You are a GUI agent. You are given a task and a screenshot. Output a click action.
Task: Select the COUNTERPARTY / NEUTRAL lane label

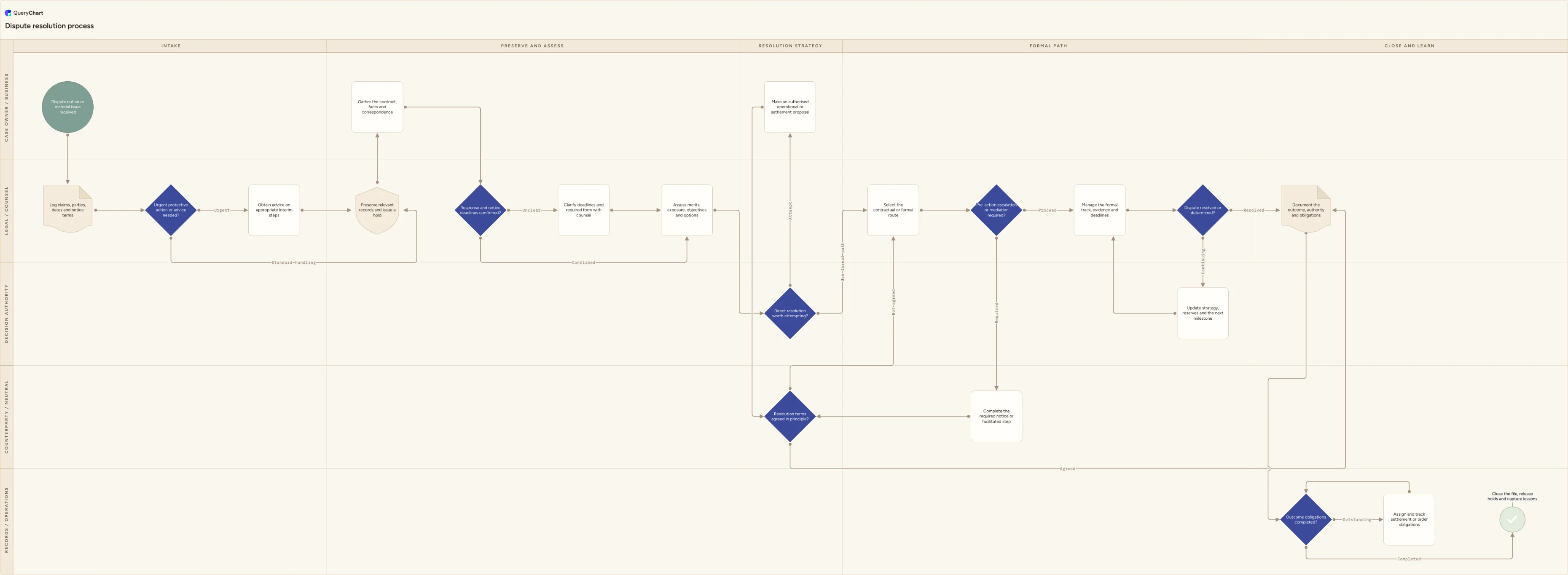tap(7, 417)
